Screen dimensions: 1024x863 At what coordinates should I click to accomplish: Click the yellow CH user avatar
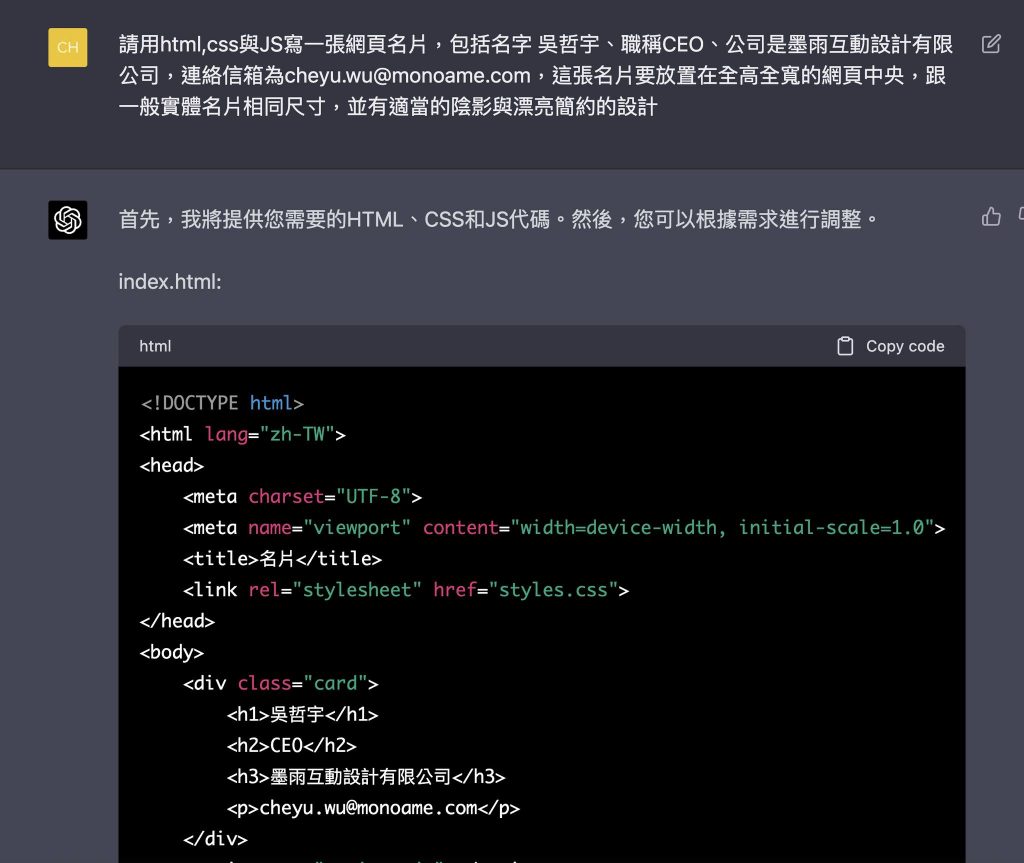pyautogui.click(x=68, y=47)
